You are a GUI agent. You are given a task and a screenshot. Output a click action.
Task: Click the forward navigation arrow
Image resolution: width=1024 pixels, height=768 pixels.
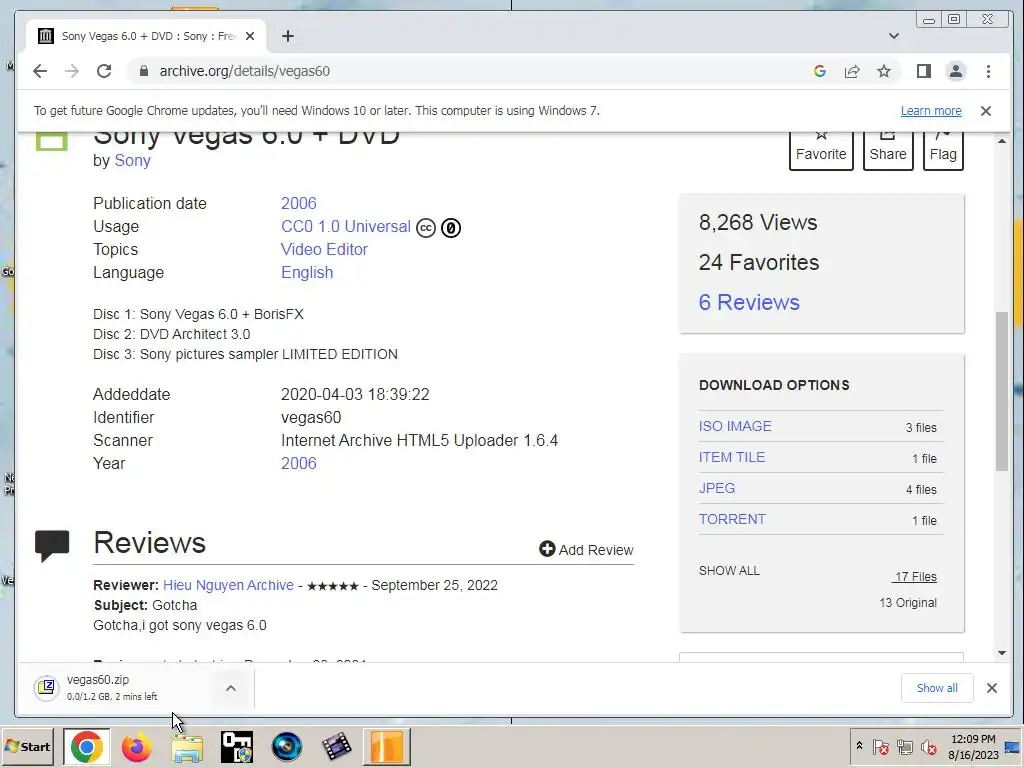click(72, 71)
